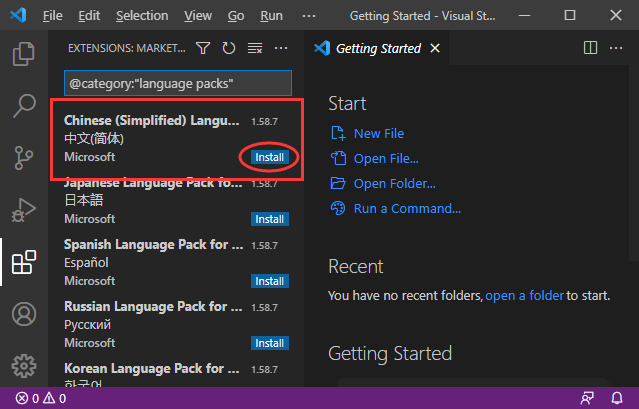This screenshot has width=639, height=409.
Task: Open the Run and Debug view
Action: click(23, 211)
